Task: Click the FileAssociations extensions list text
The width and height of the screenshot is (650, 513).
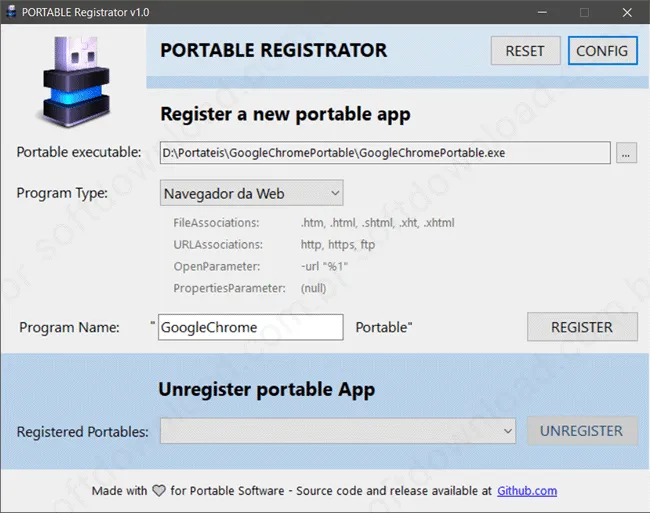Action: coord(378,223)
